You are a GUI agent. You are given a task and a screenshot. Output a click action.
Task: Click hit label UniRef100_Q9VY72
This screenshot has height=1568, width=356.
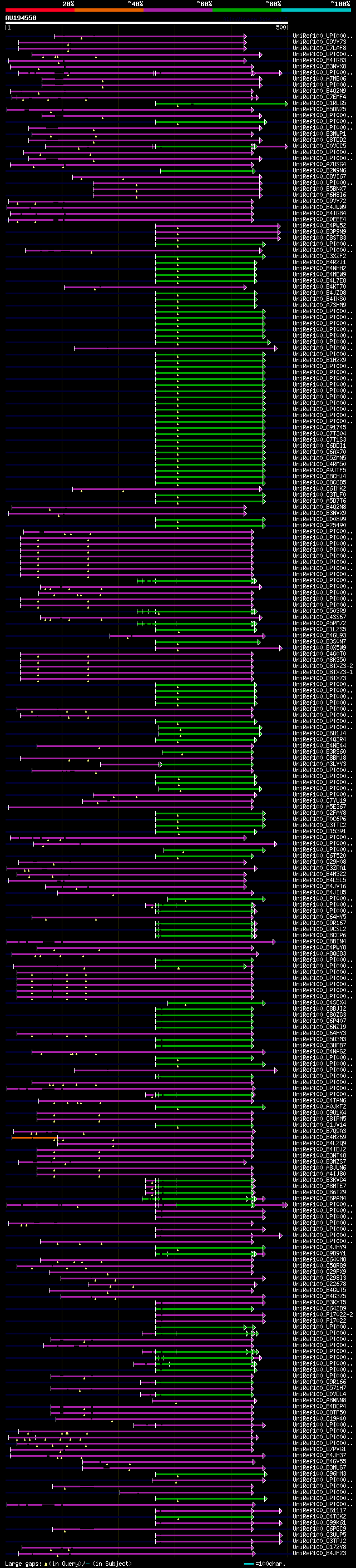coord(319,201)
